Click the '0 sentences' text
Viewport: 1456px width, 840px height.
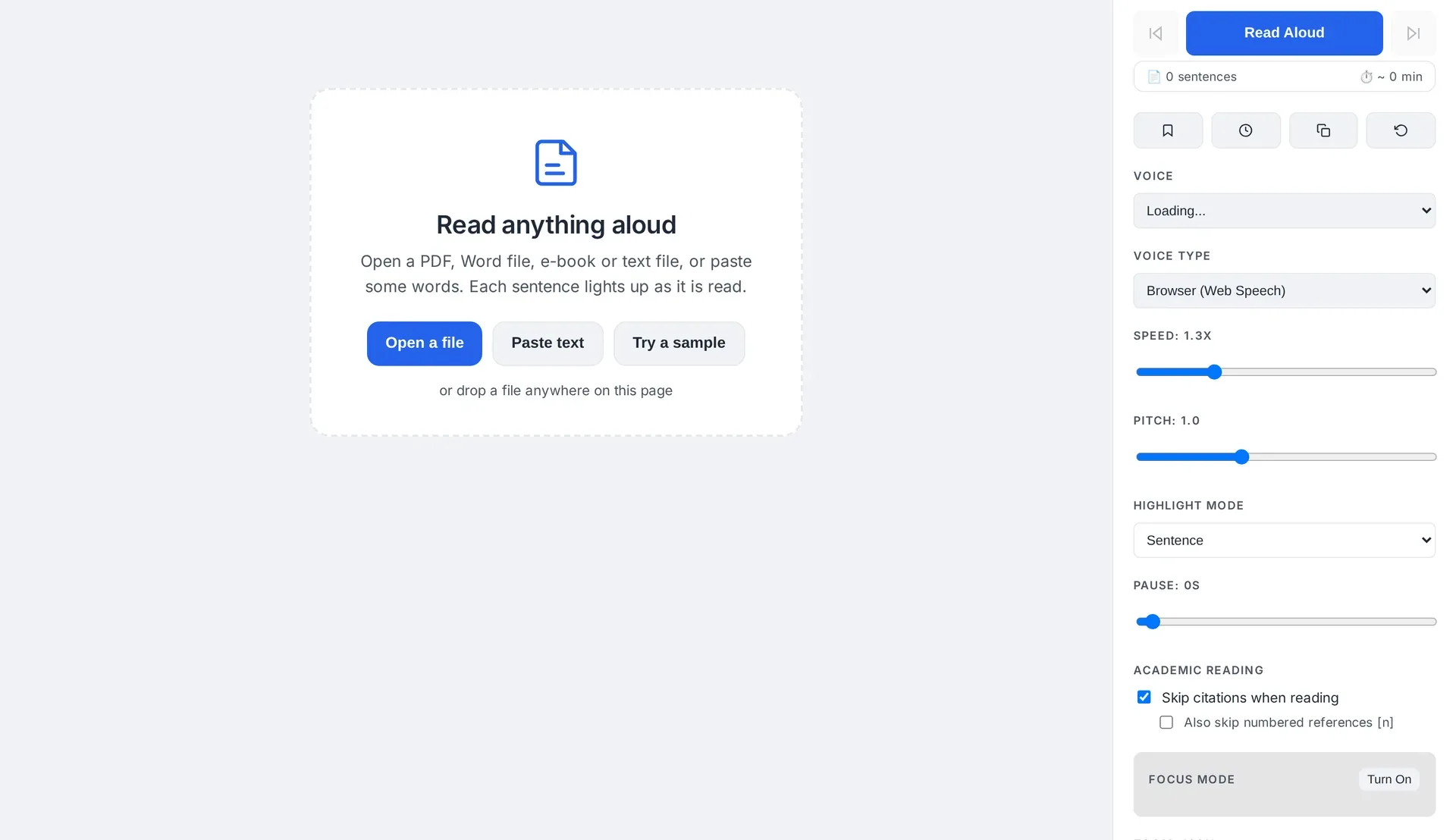pyautogui.click(x=1200, y=77)
